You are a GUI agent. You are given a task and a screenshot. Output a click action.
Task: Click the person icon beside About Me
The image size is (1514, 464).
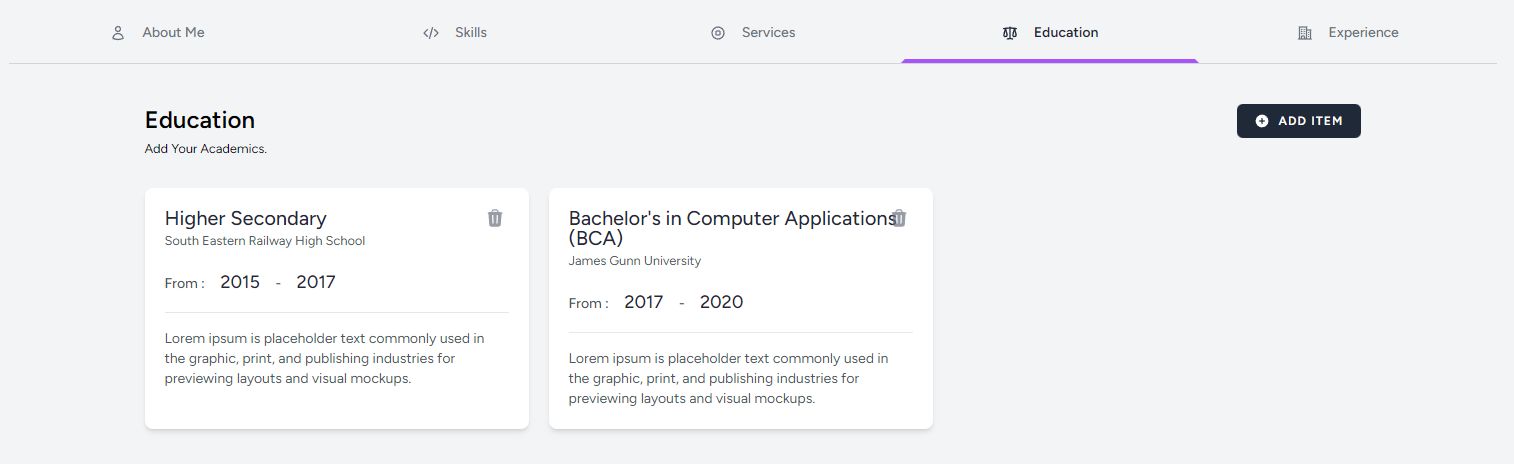coord(117,33)
